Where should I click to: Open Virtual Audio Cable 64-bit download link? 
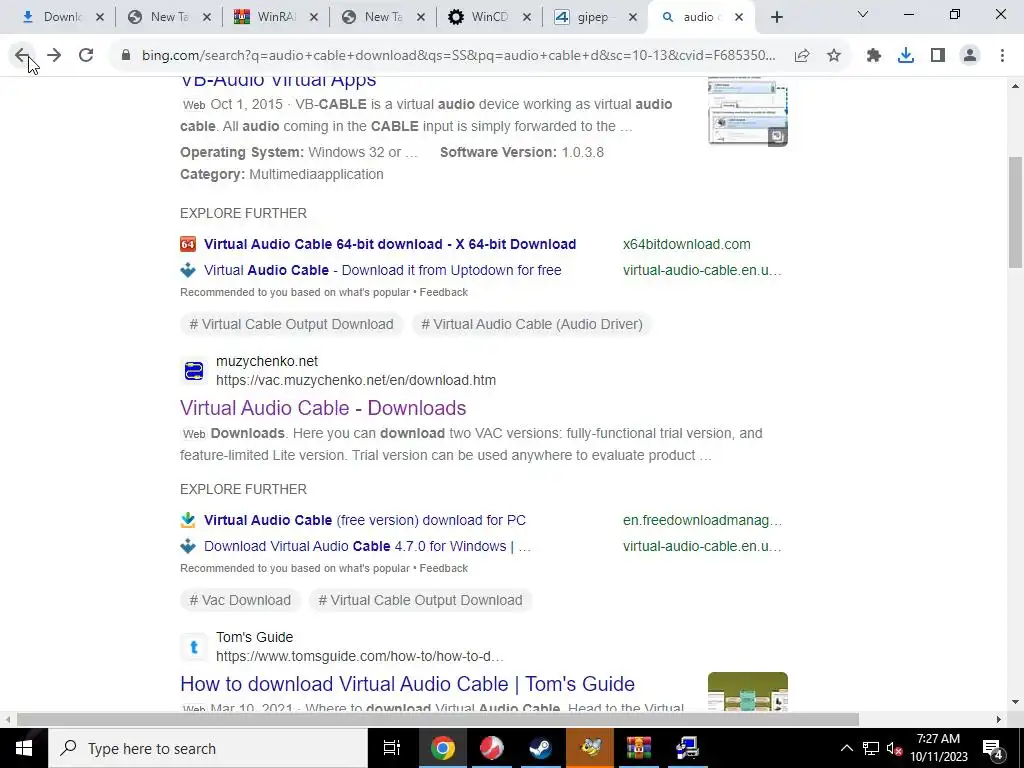click(390, 244)
